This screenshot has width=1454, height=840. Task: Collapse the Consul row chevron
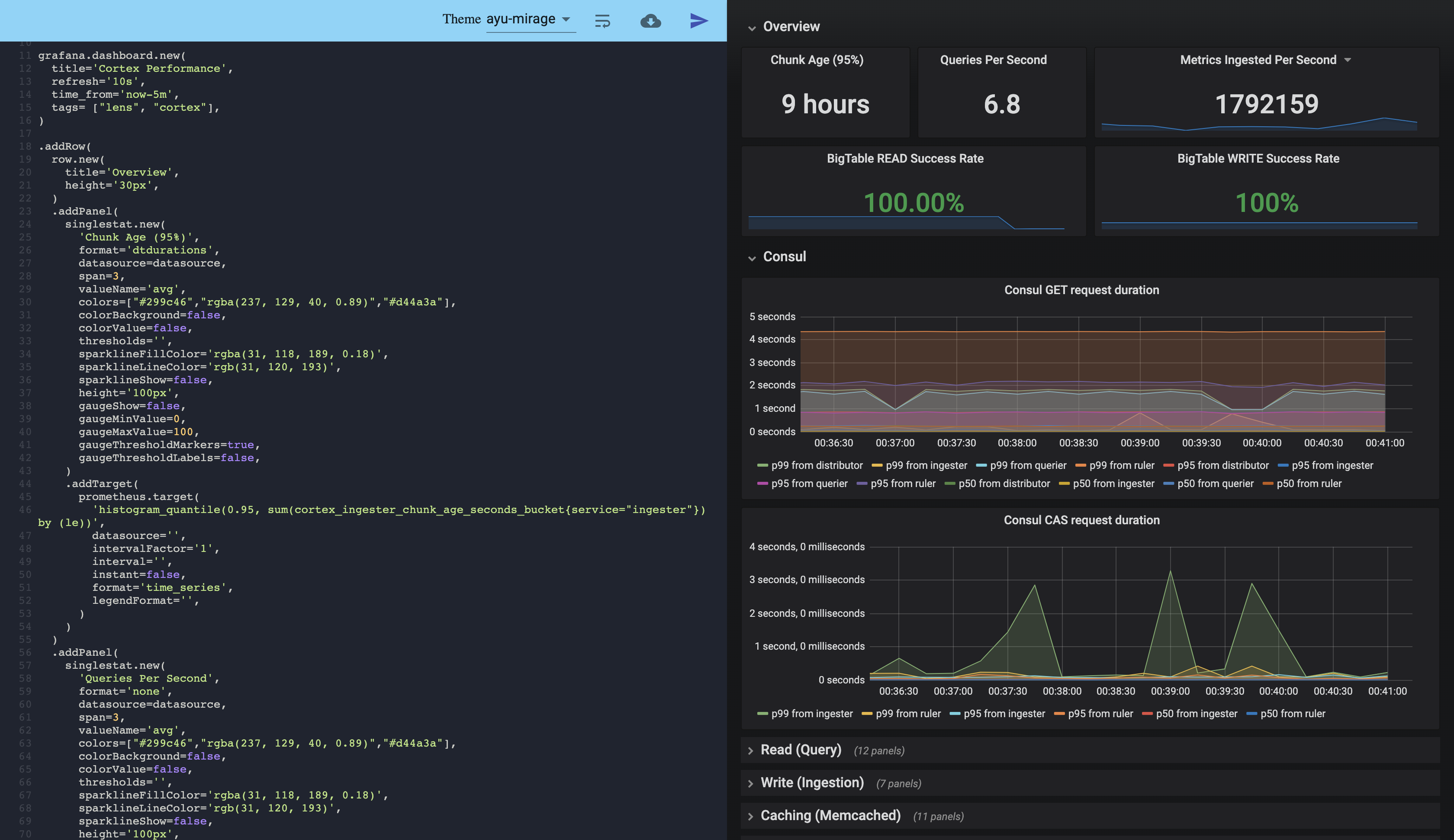tap(752, 258)
